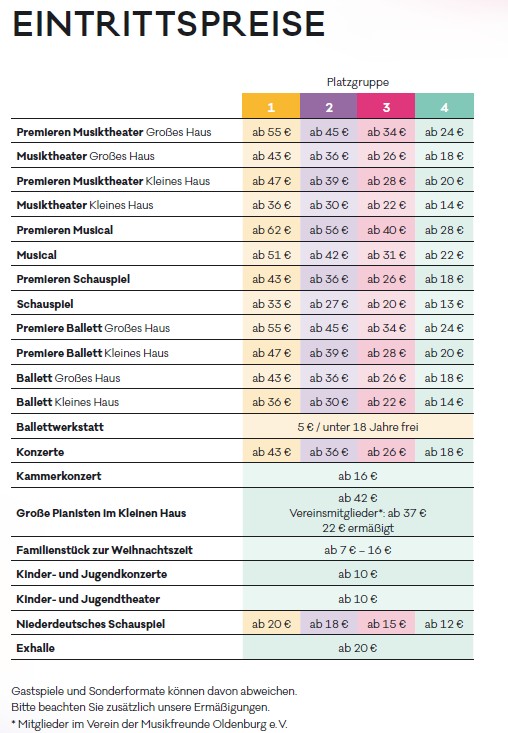Click the Vereinsmitglieder ab 37 € text

[358, 513]
